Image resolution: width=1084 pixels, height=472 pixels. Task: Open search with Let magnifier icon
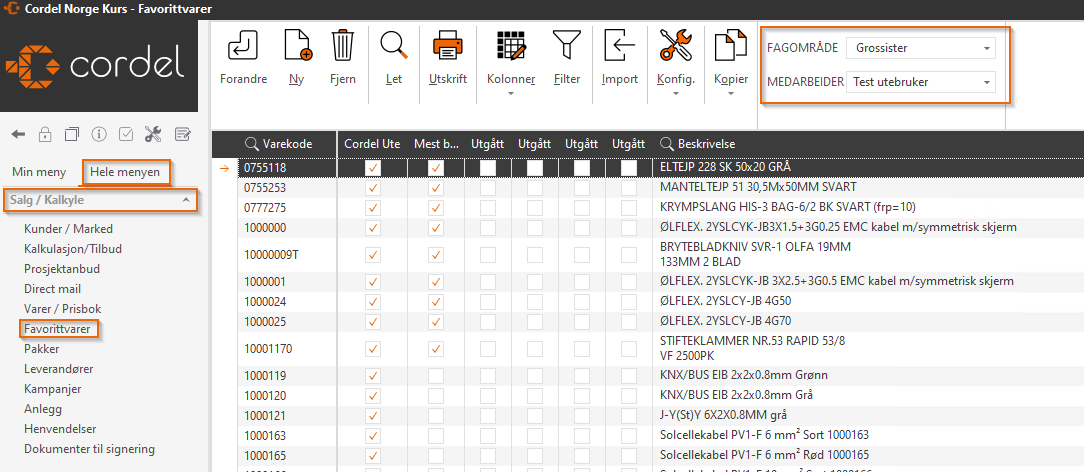[394, 46]
